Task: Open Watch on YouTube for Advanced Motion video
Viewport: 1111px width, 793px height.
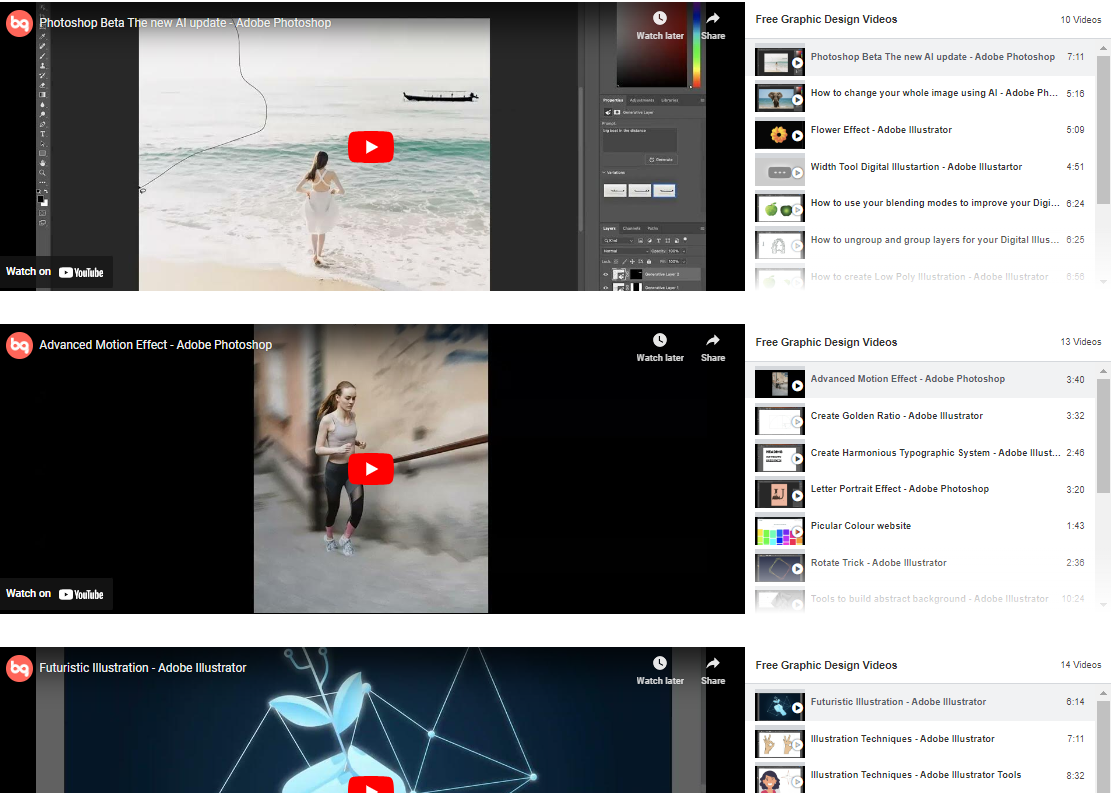Action: pyautogui.click(x=56, y=594)
